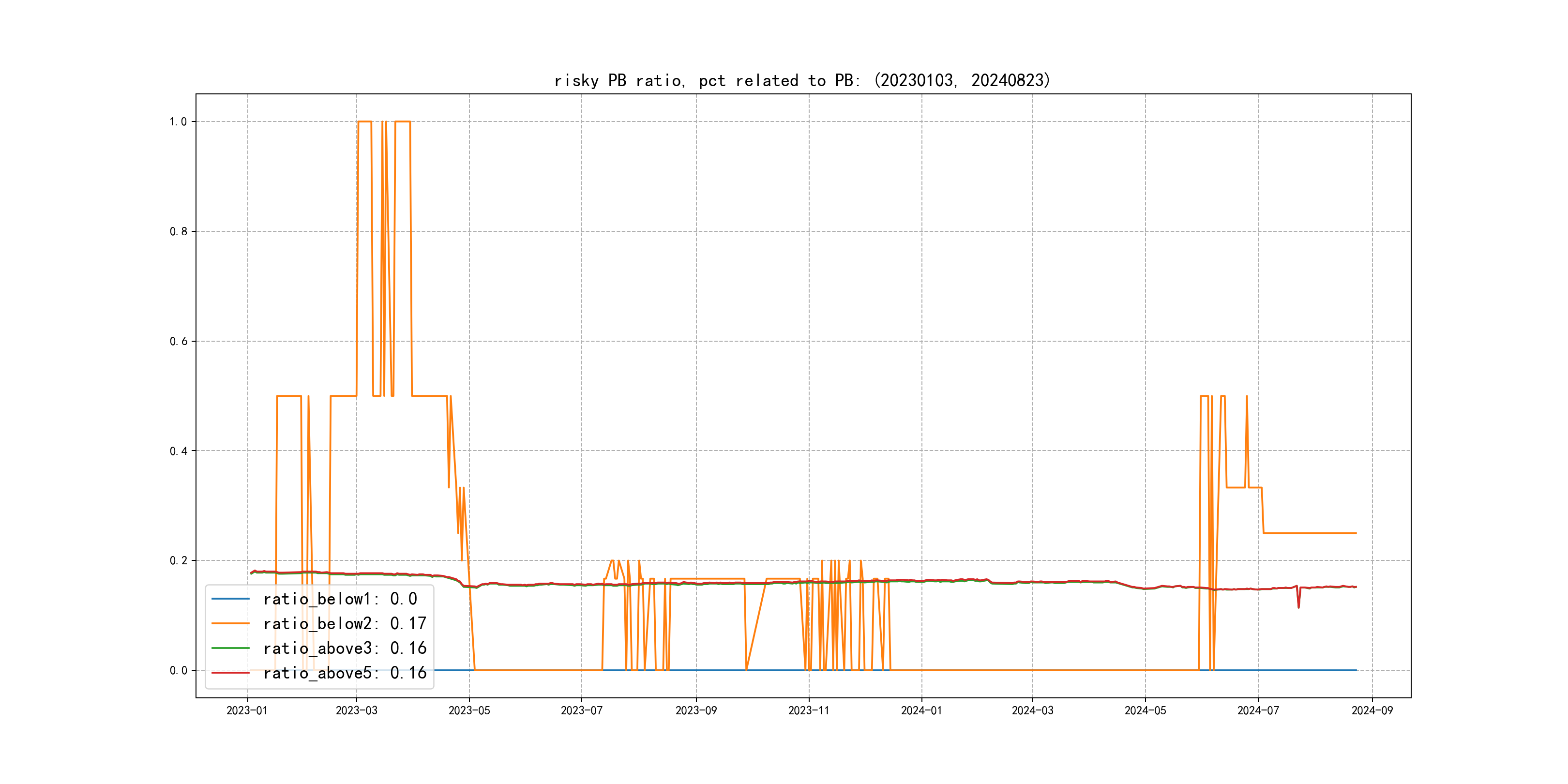Click the blue ratio_below1 legend line sample

pos(230,599)
